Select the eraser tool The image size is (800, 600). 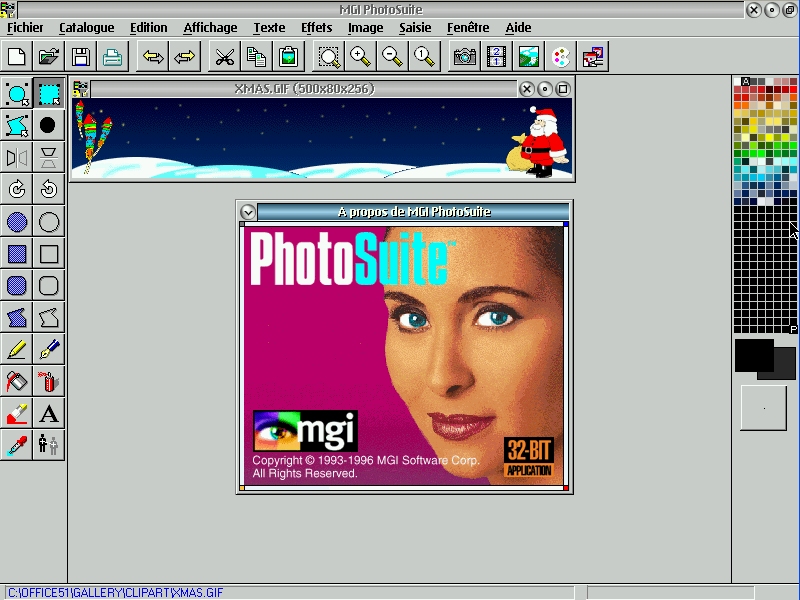click(x=17, y=413)
